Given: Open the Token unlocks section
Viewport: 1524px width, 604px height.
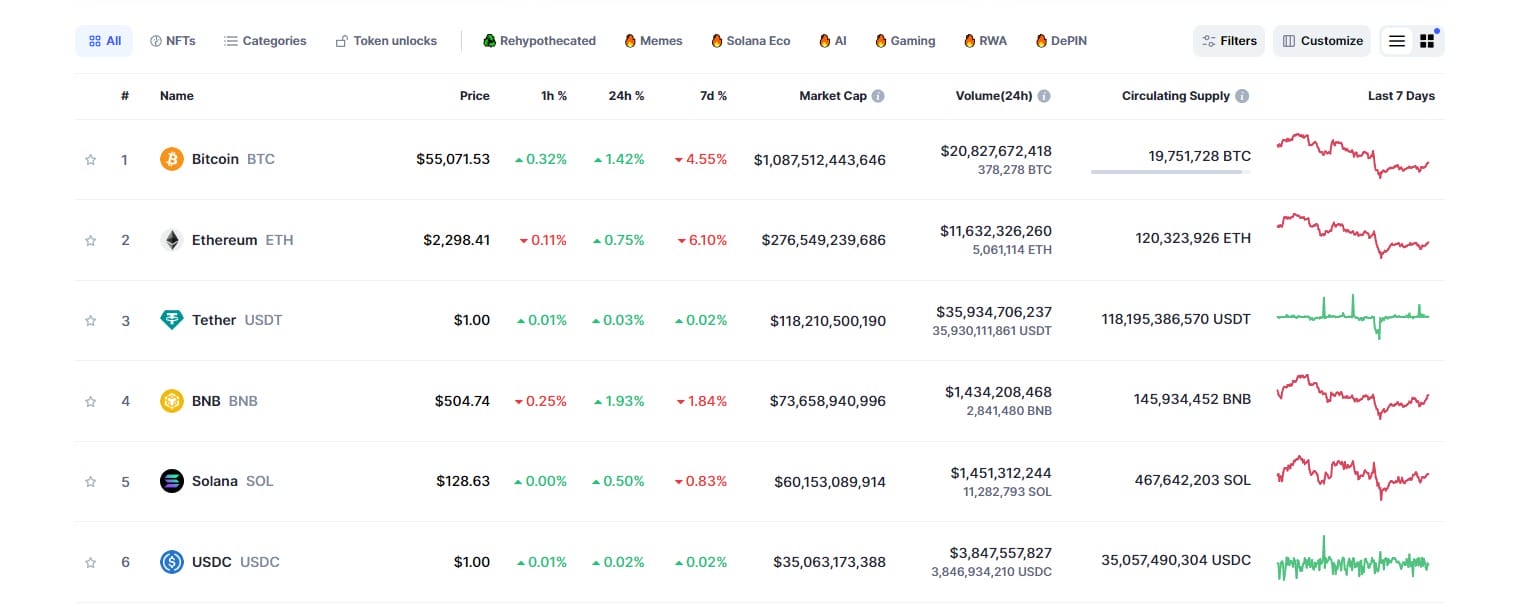Looking at the screenshot, I should (x=387, y=40).
